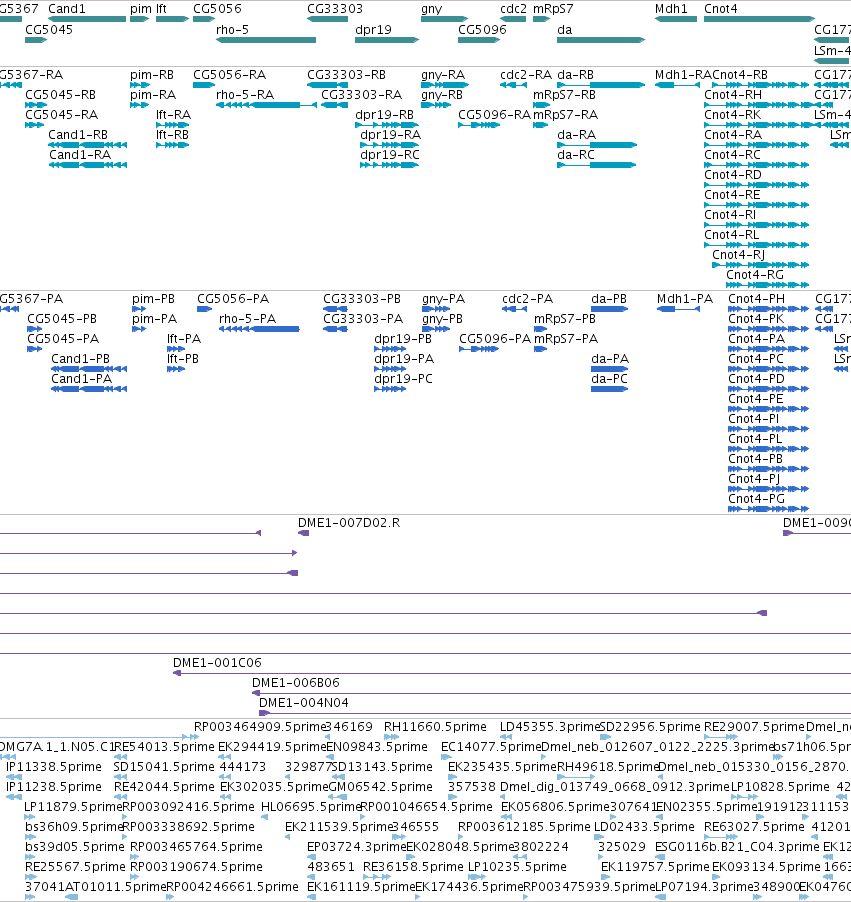Open protein da-PB

(609, 299)
